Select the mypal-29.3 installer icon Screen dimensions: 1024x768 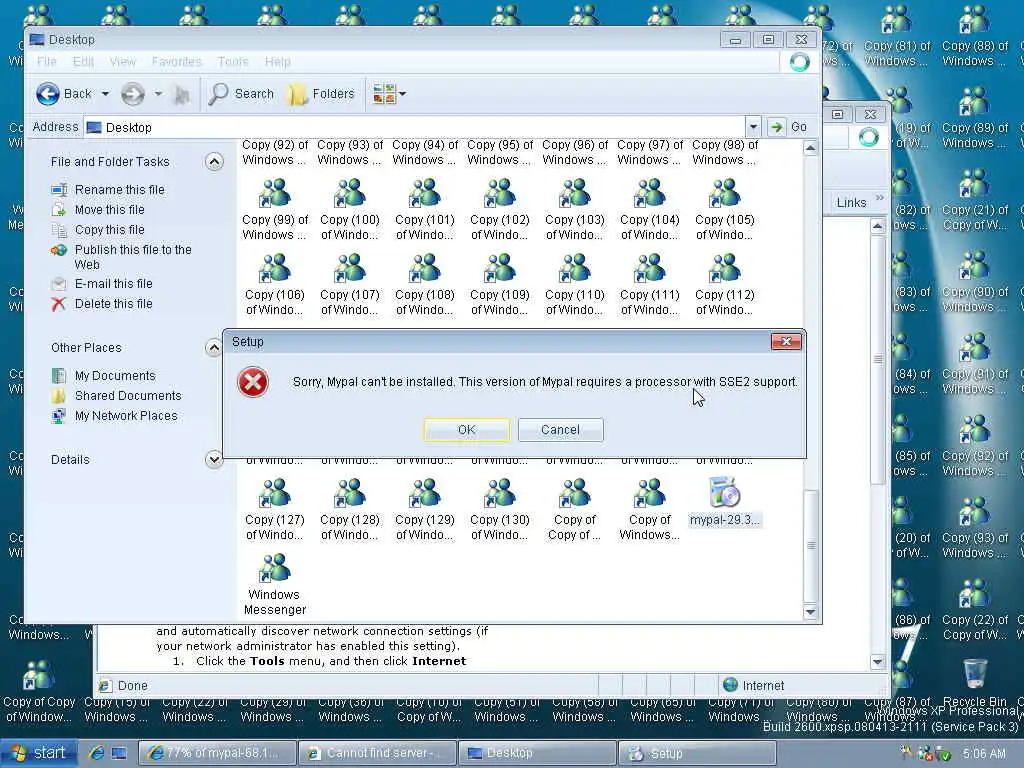724,502
